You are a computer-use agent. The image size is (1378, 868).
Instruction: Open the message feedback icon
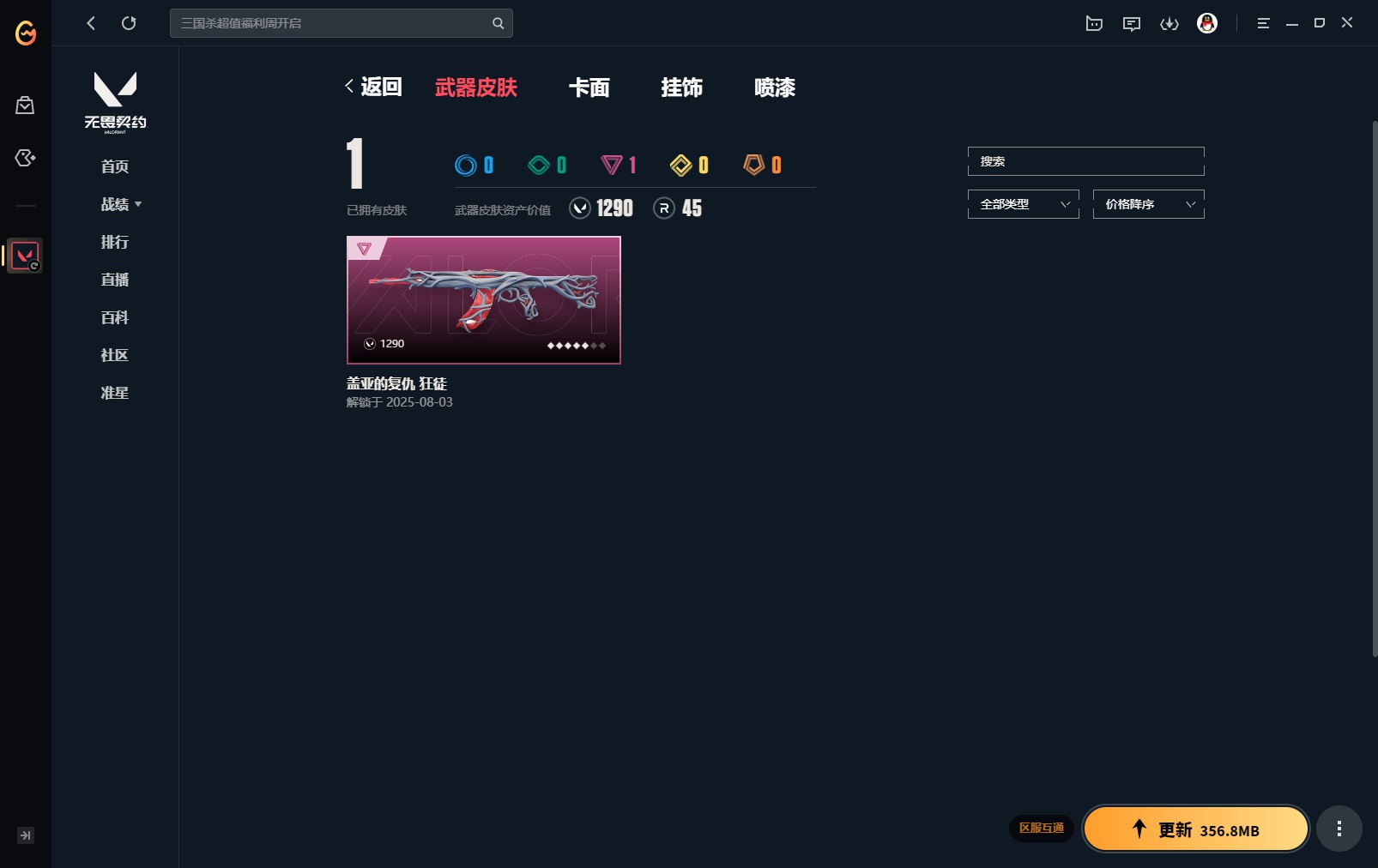coord(1132,23)
